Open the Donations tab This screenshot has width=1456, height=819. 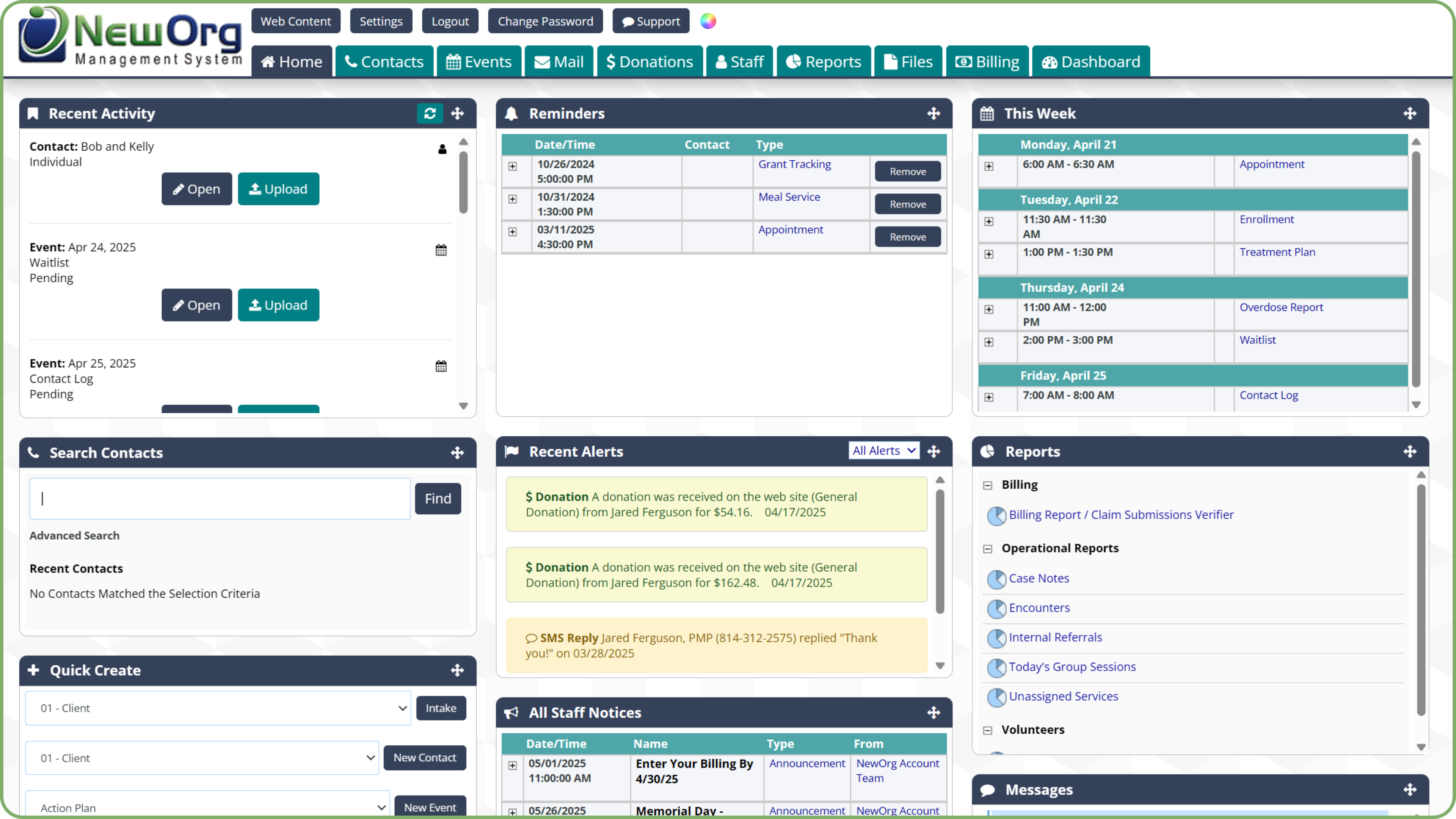[650, 61]
